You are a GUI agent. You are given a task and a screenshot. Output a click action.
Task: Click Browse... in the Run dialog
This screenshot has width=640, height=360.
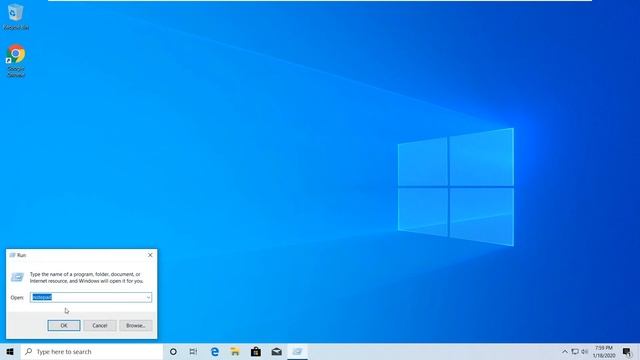tap(136, 325)
